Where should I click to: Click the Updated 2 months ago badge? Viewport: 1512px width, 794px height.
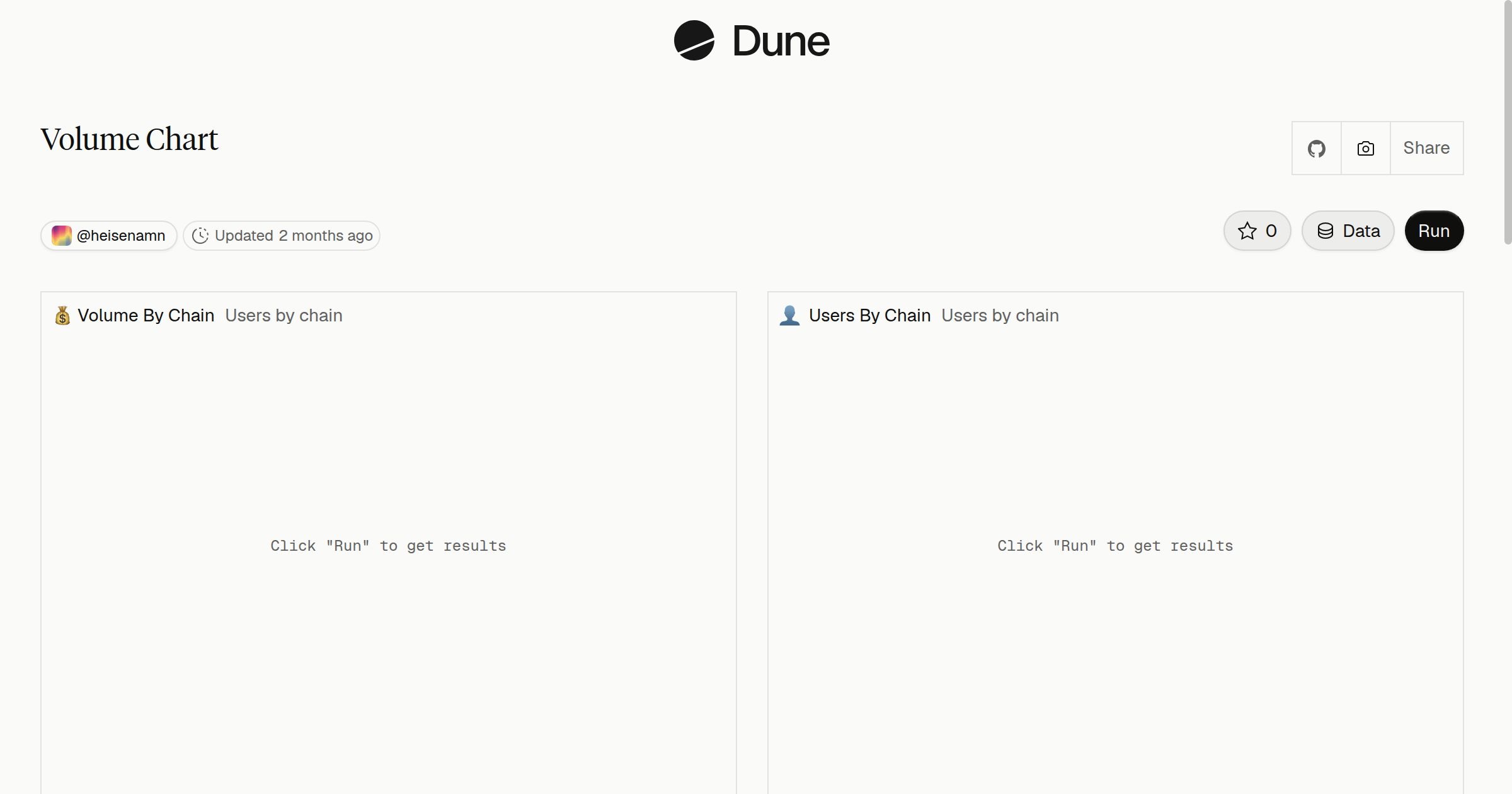pos(282,236)
